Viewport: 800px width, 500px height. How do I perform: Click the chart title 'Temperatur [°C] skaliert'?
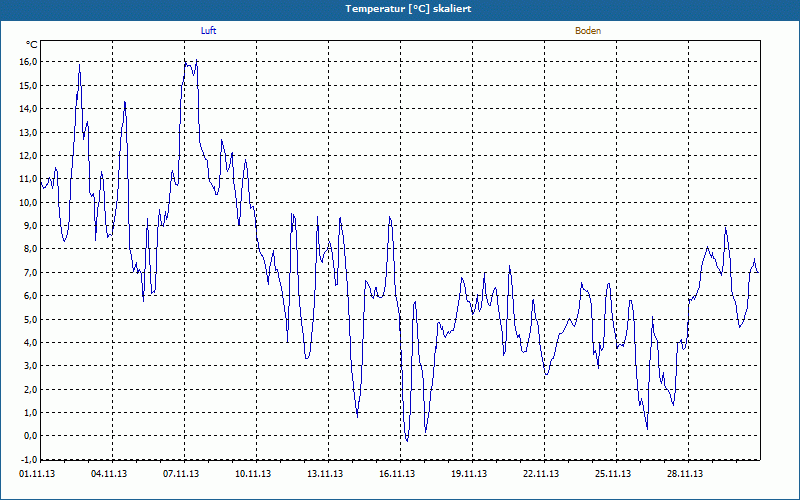pos(408,9)
